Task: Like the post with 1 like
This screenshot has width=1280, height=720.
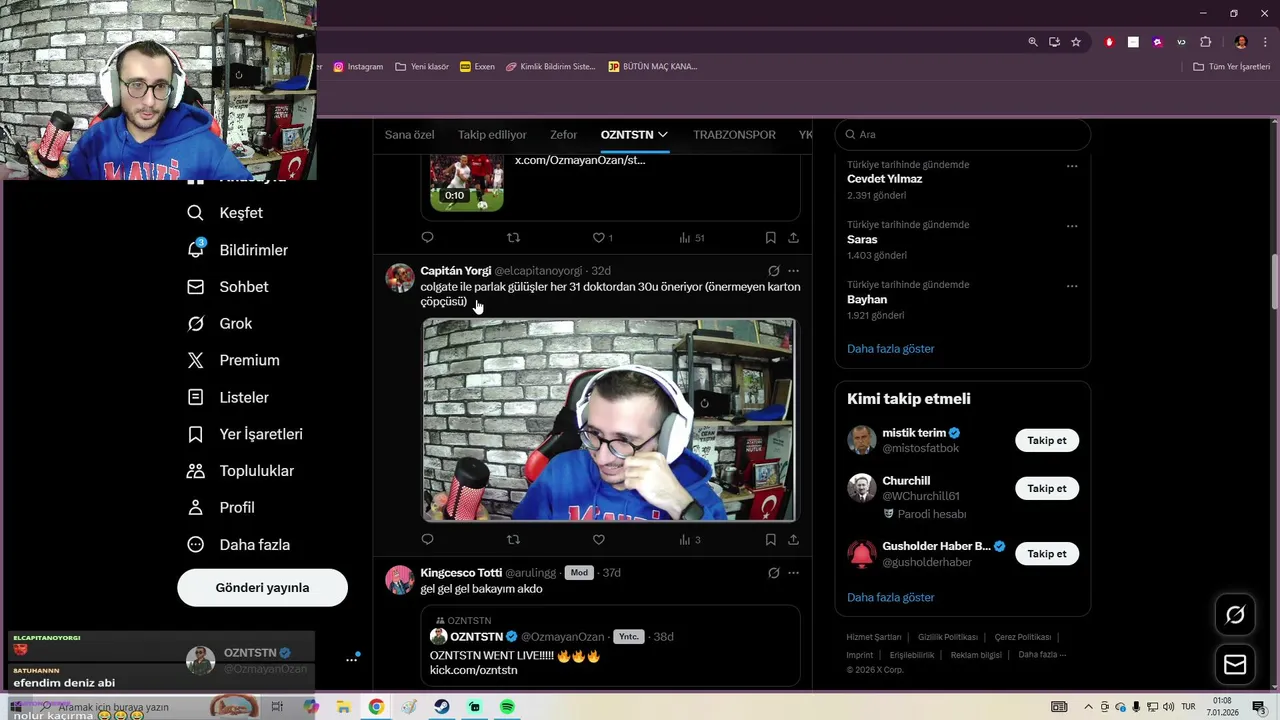Action: 602,238
